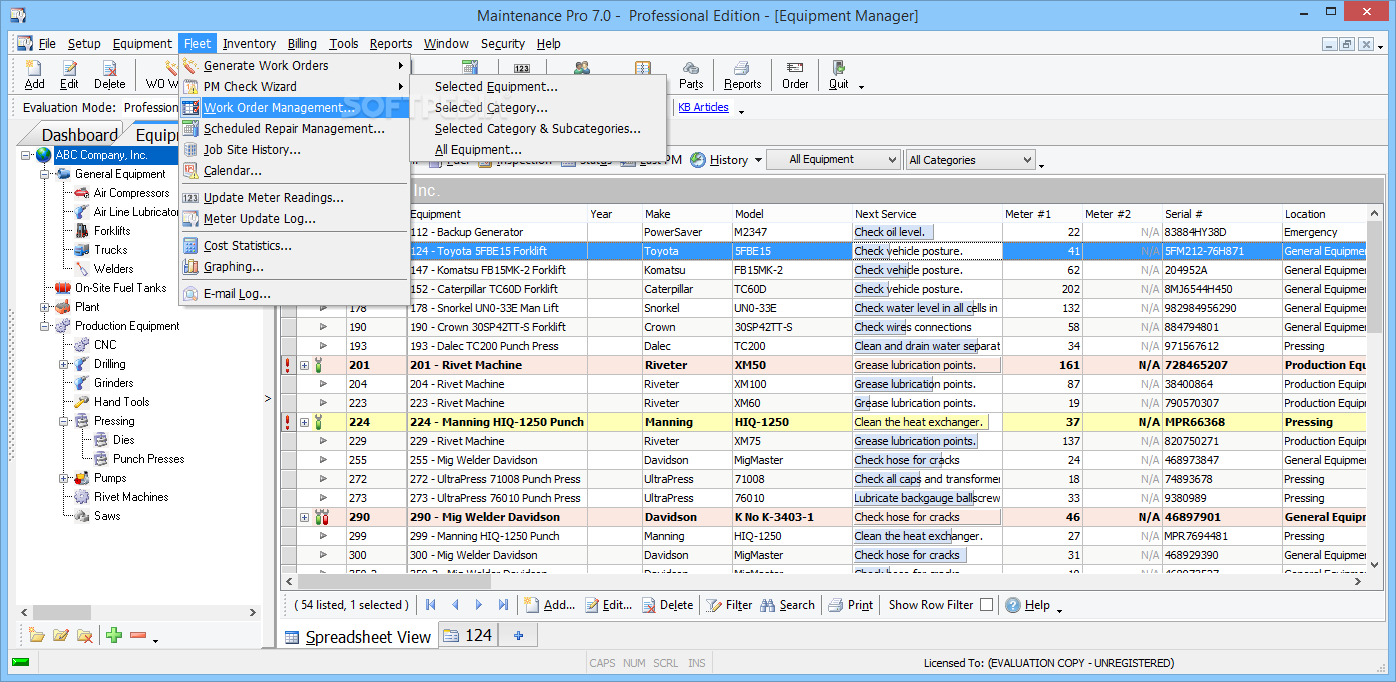Click the red minus collapse-all icon
1396x682 pixels.
click(138, 635)
